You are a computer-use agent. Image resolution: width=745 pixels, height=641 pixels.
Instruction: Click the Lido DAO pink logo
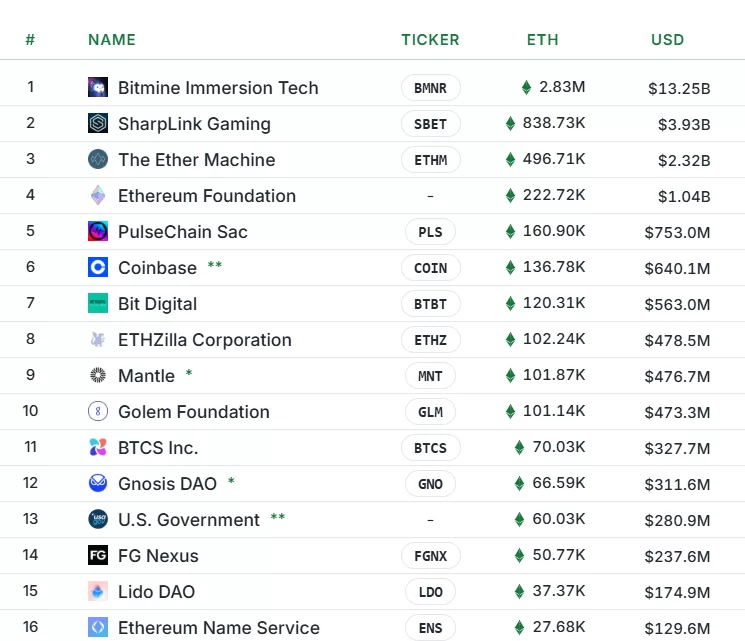[98, 592]
